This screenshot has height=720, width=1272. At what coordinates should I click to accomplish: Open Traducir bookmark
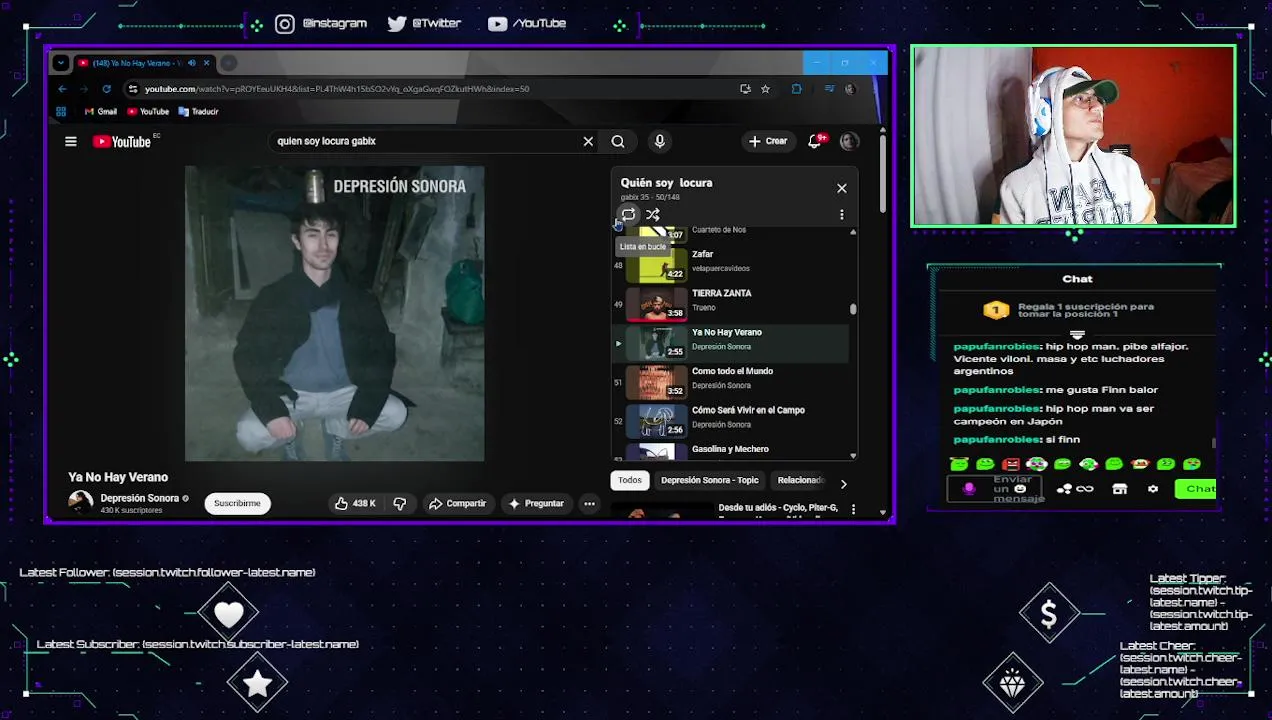pyautogui.click(x=198, y=112)
